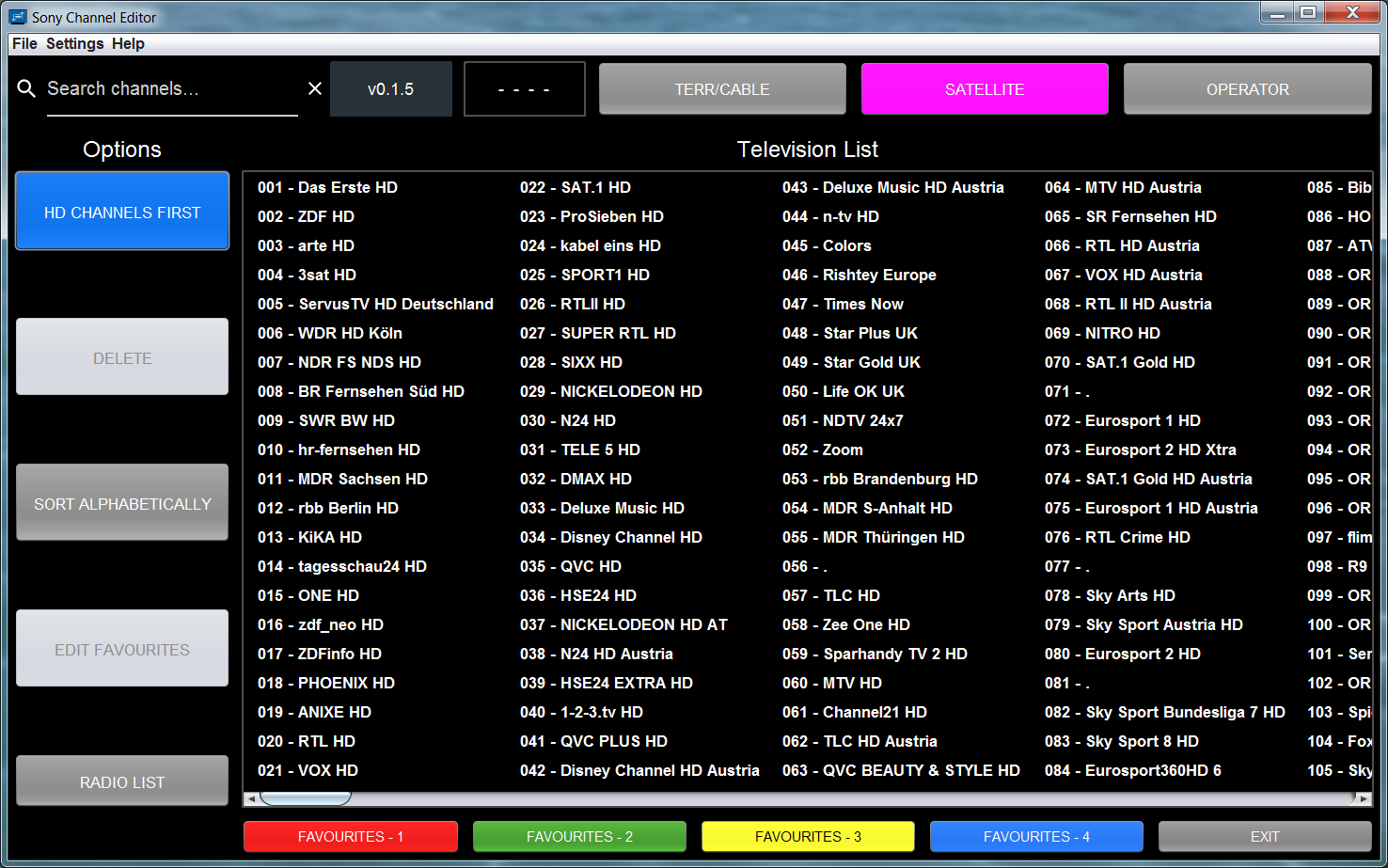Image resolution: width=1388 pixels, height=868 pixels.
Task: Open the Help menu
Action: point(128,43)
